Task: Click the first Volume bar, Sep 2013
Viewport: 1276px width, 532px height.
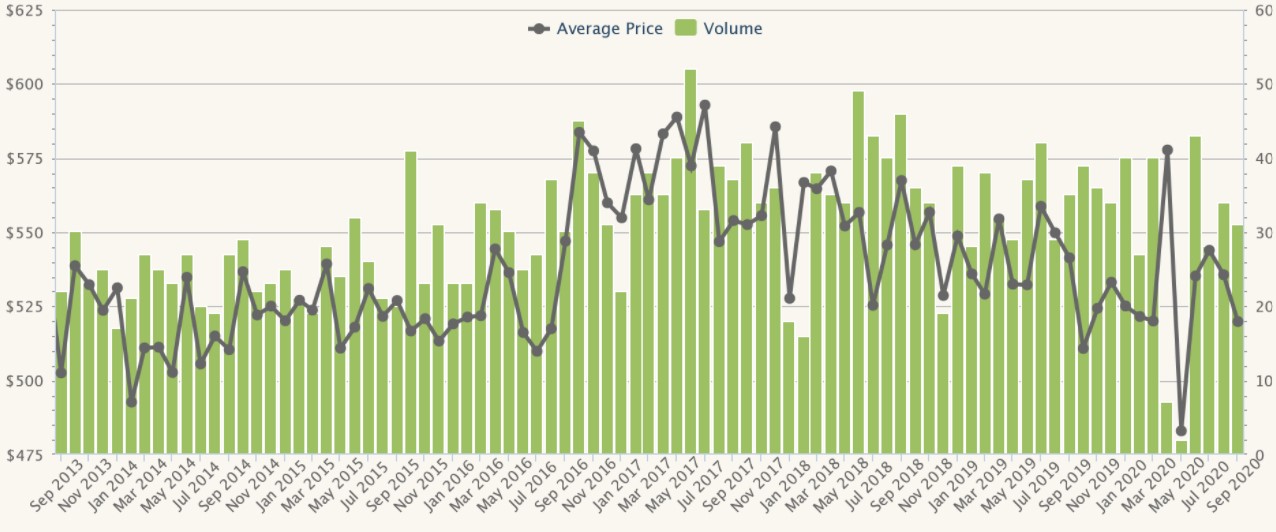Action: [61, 420]
